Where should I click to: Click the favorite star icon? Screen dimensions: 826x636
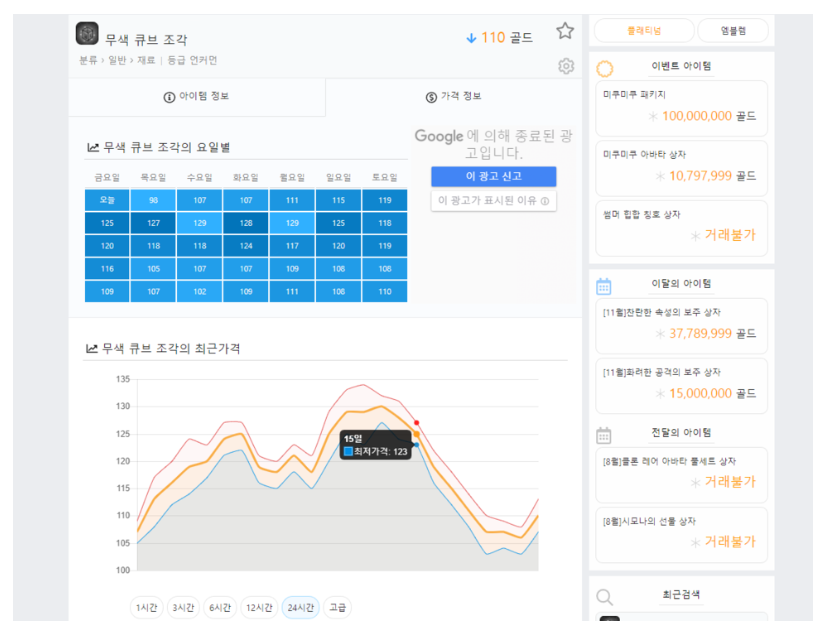(x=565, y=31)
